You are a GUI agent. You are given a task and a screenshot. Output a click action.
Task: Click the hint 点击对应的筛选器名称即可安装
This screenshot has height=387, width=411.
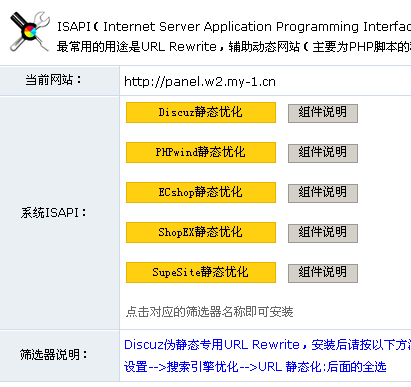click(x=209, y=312)
